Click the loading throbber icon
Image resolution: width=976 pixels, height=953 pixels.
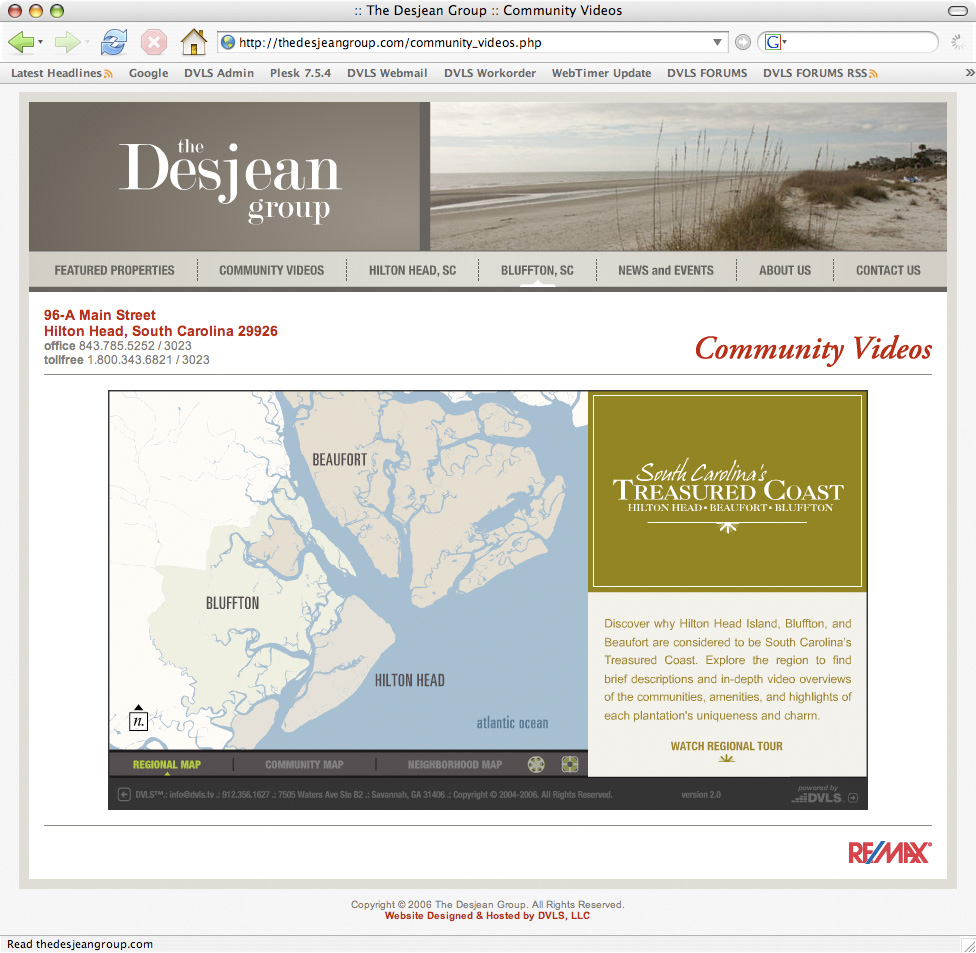[x=957, y=42]
